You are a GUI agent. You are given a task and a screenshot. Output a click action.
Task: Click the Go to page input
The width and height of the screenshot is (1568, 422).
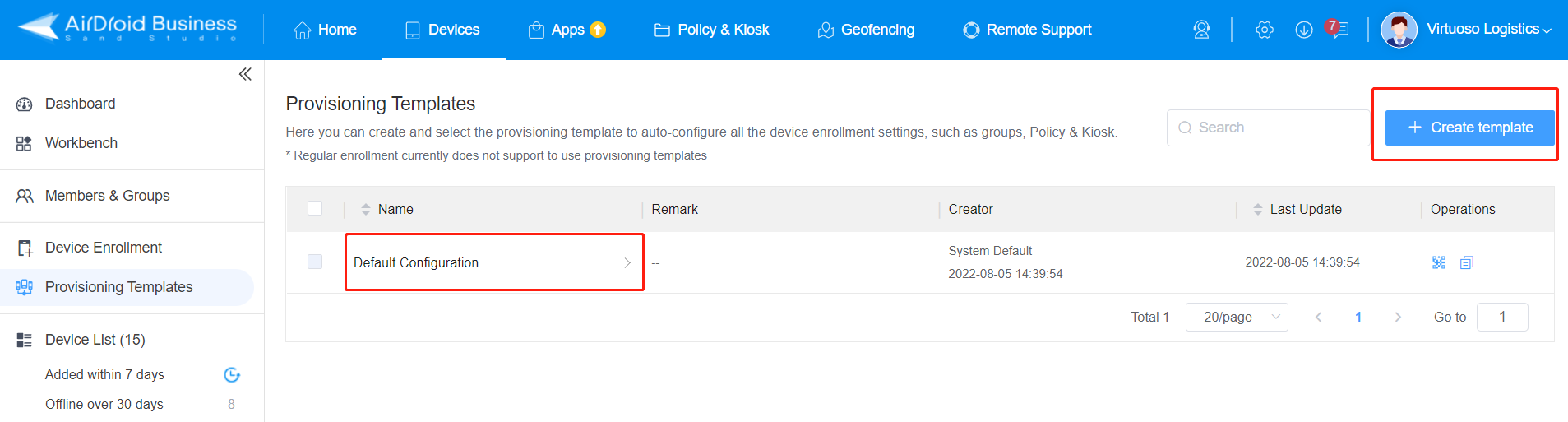[1502, 317]
